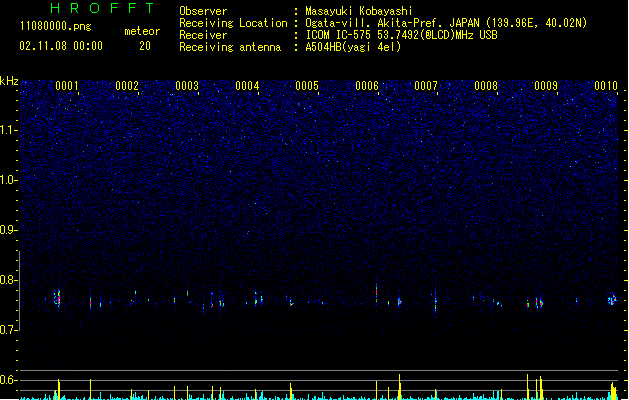Viewport: 629px width, 400px height.
Task: Click time marker 0010
Action: pos(606,86)
